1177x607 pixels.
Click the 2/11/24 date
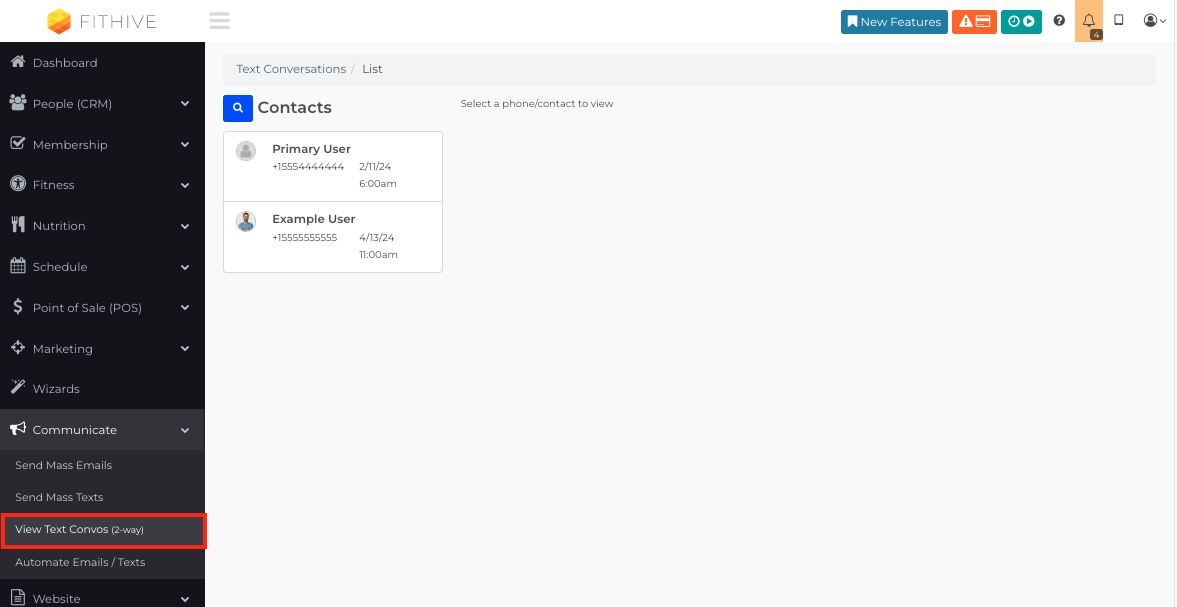(375, 167)
